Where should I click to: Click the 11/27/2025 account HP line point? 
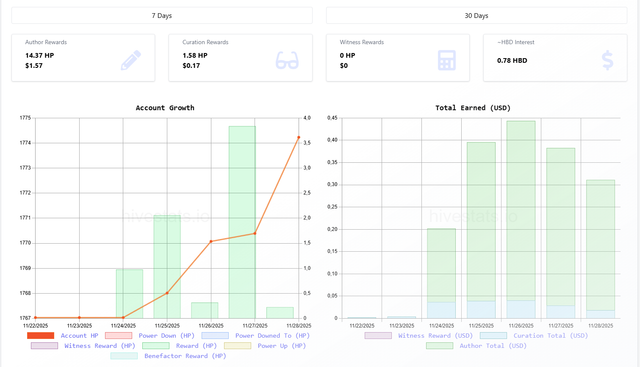coord(255,234)
